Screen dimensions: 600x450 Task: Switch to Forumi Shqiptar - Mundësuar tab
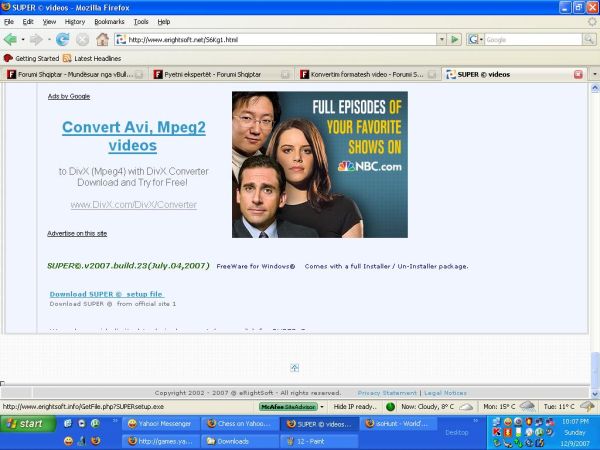click(x=75, y=74)
